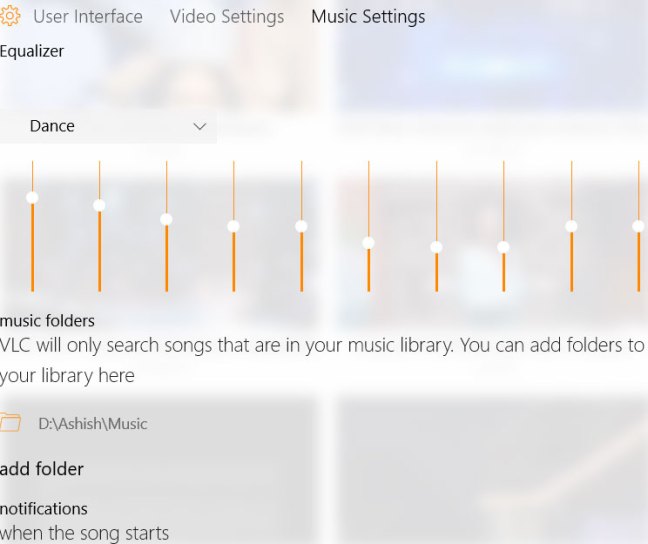Screen dimensions: 648x544
Task: Select the Music Settings tab
Action: point(368,17)
